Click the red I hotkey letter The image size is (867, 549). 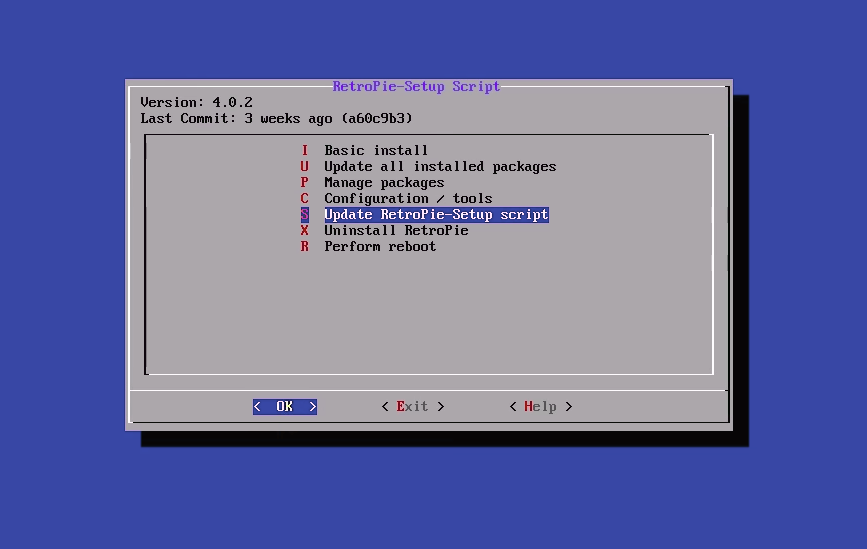[305, 151]
